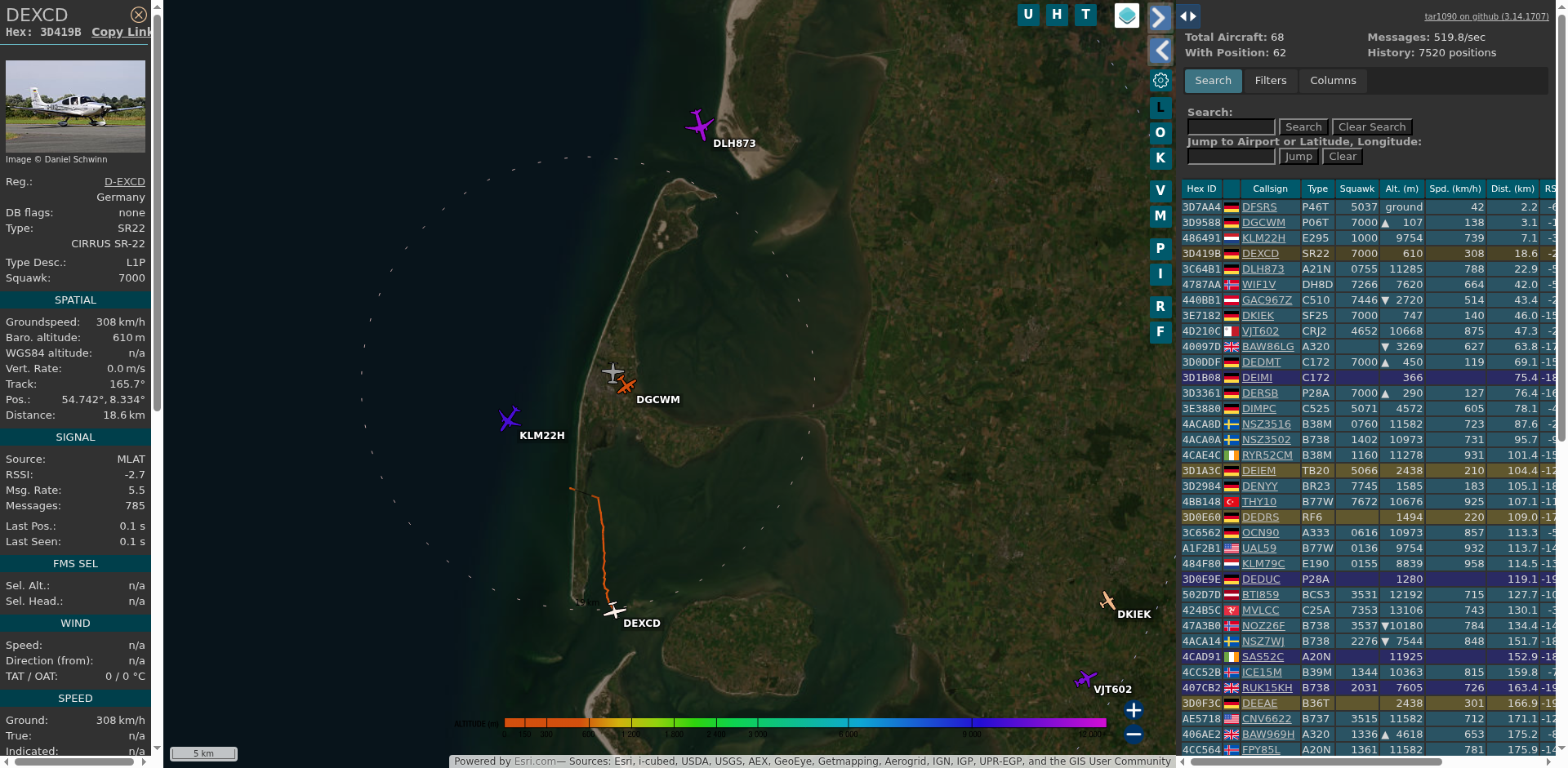The image size is (1568, 768).
Task: Click the Clear Search button
Action: point(1372,127)
